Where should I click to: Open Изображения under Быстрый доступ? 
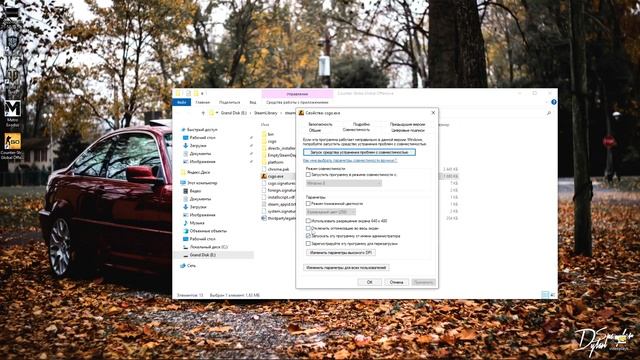[199, 161]
